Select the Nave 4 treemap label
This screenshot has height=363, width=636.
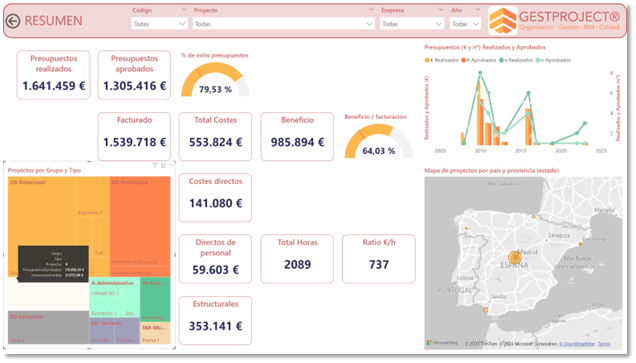pos(17,340)
